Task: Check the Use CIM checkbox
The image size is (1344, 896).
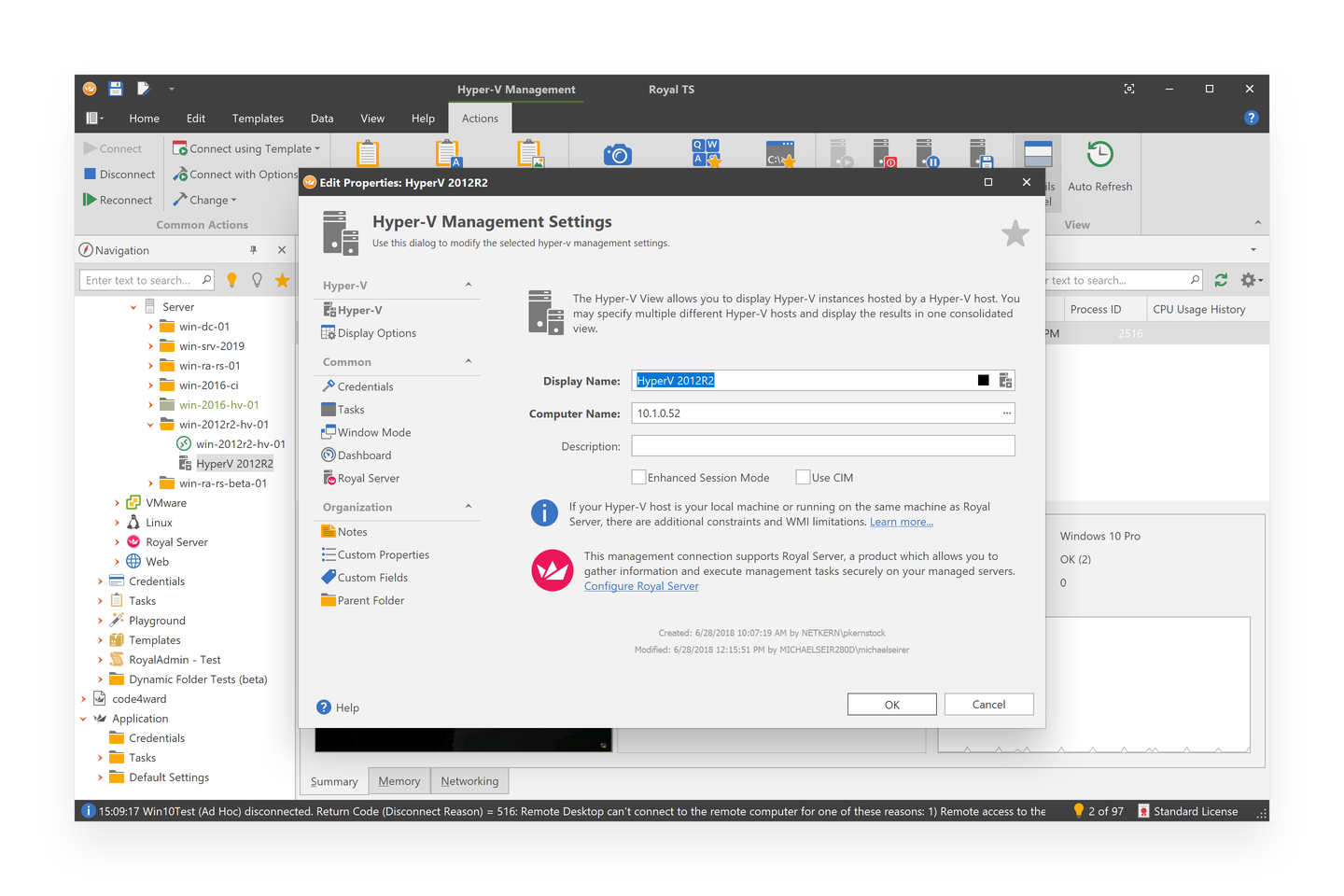Action: pyautogui.click(x=803, y=477)
